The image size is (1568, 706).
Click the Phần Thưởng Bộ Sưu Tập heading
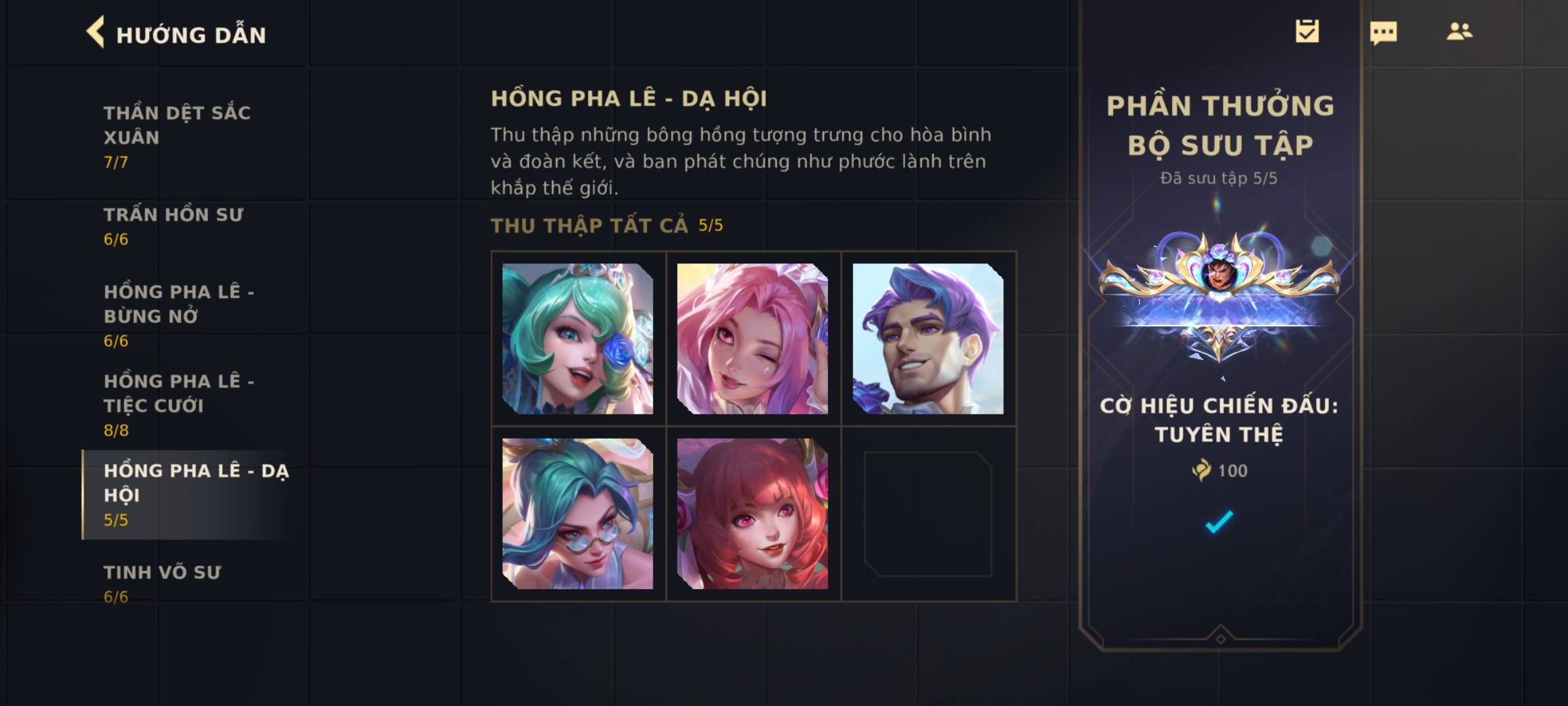coord(1220,126)
